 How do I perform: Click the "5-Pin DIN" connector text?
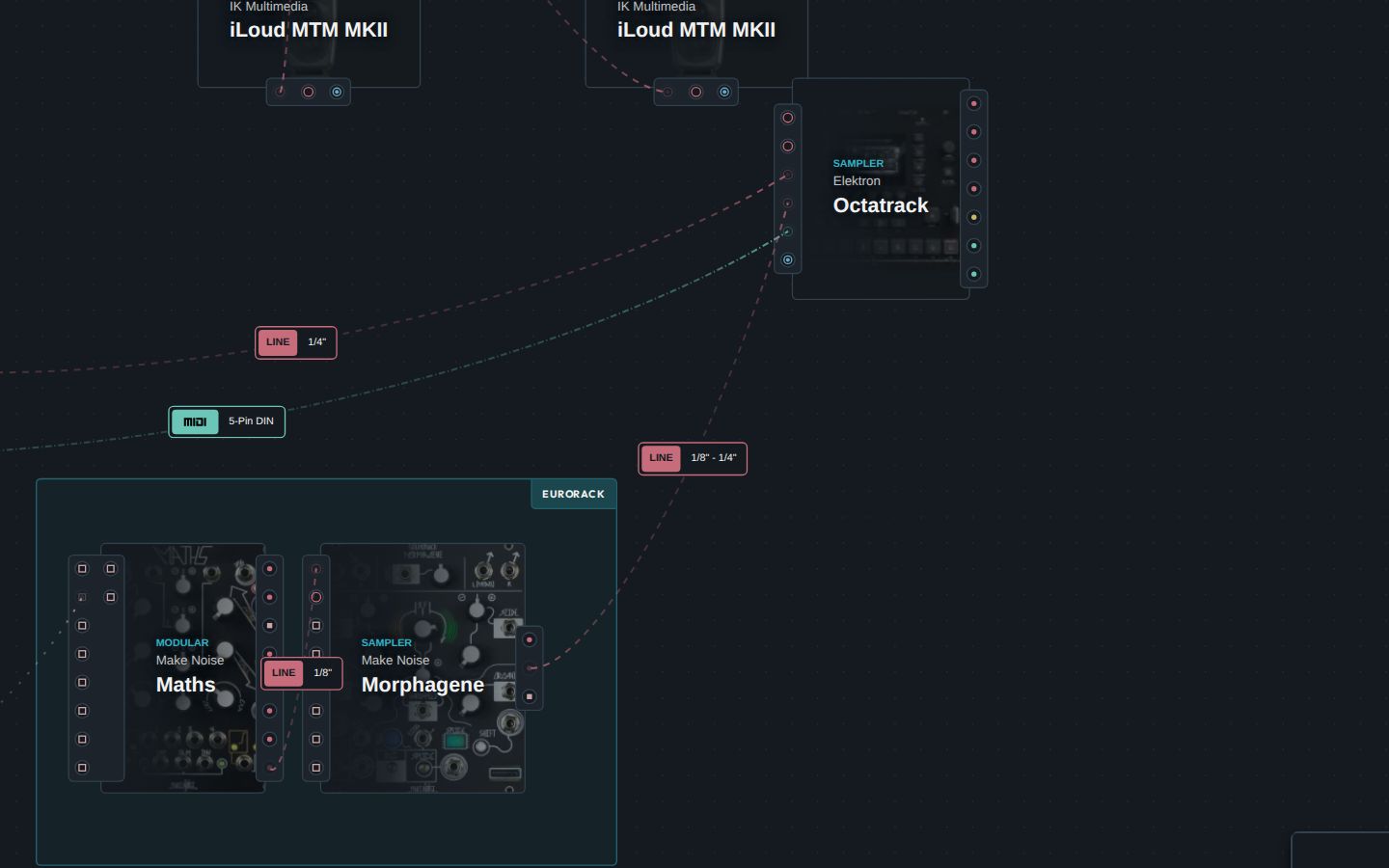[251, 421]
